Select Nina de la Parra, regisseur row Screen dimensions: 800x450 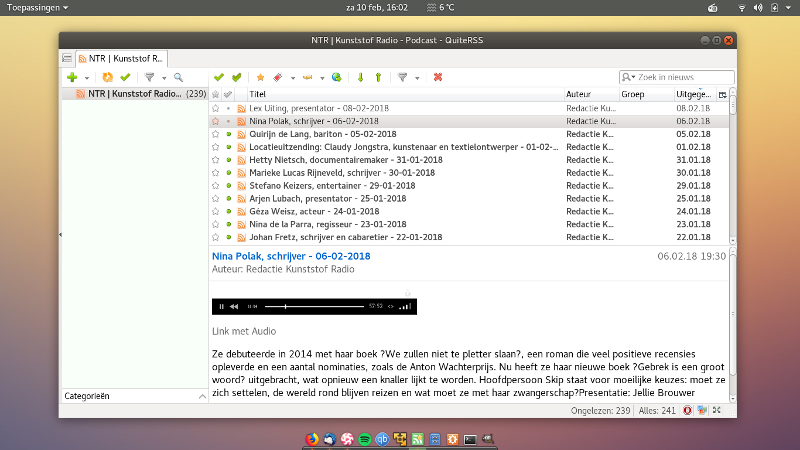469,224
